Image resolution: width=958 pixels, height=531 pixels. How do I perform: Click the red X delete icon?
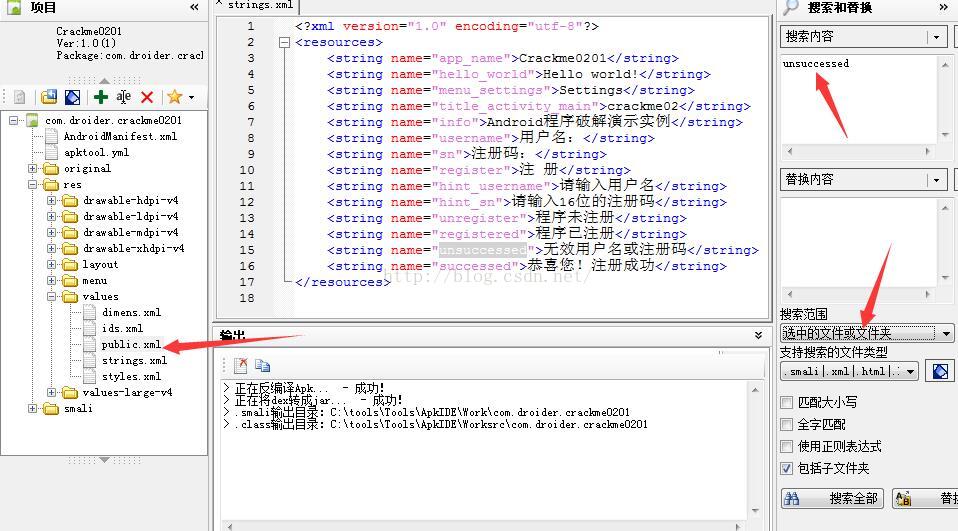[147, 97]
